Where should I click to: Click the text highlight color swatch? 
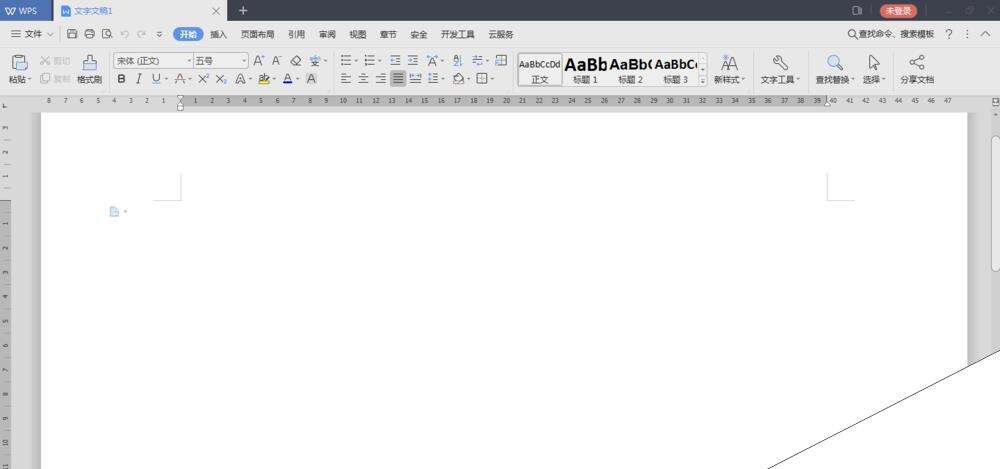263,79
